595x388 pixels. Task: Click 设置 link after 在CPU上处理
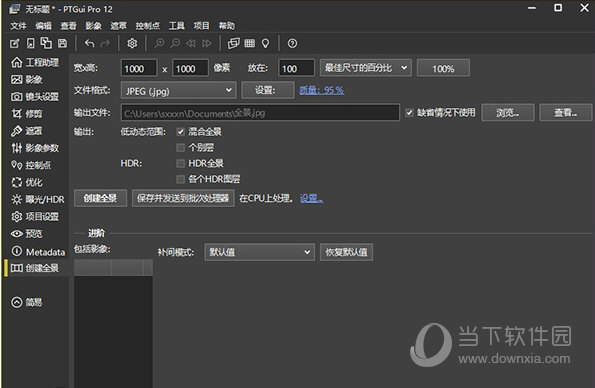click(311, 198)
